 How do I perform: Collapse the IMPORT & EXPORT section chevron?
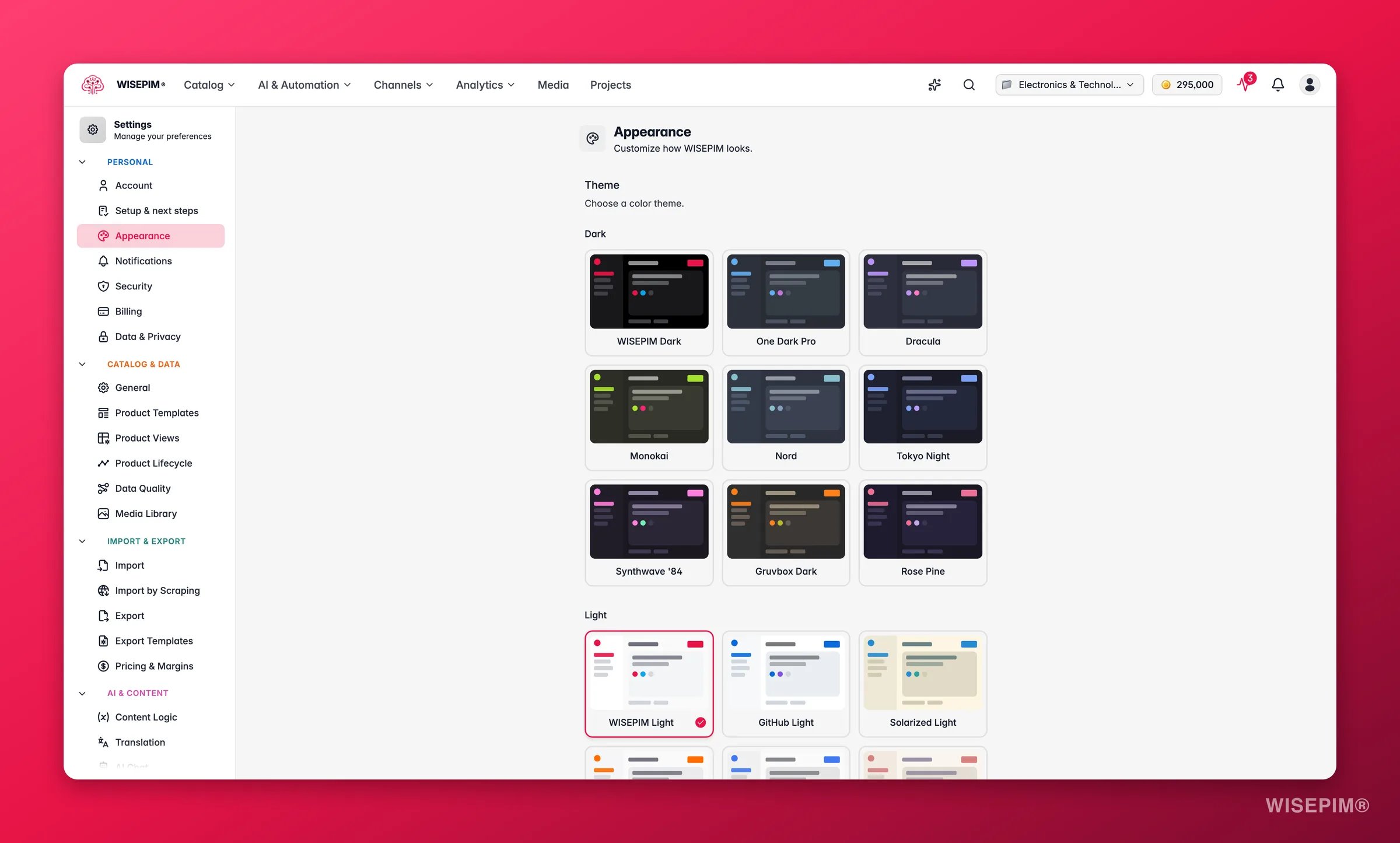pos(82,541)
